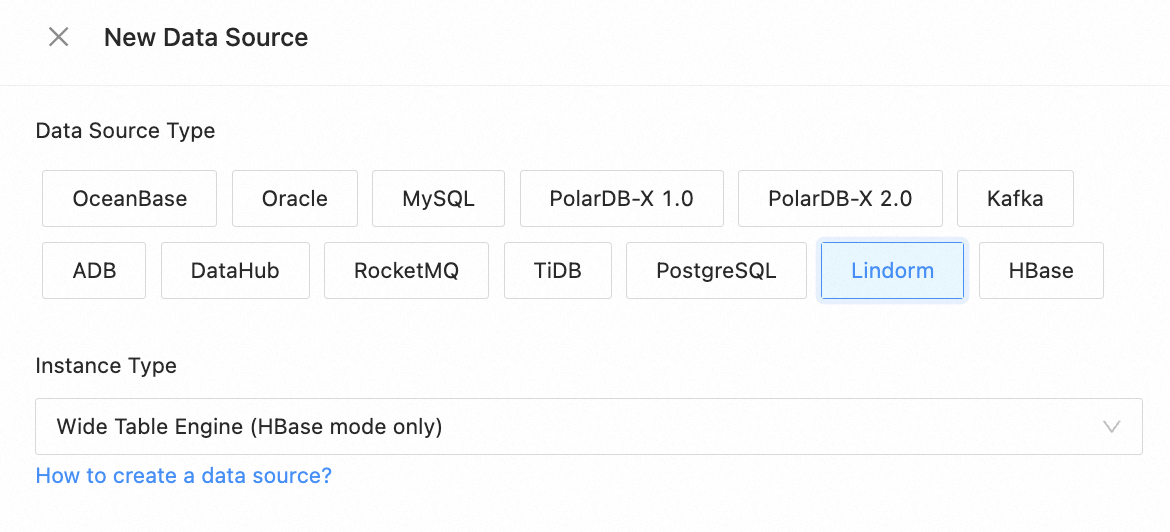Click the Instance Type chevron arrow
This screenshot has width=1170, height=532.
[1111, 427]
